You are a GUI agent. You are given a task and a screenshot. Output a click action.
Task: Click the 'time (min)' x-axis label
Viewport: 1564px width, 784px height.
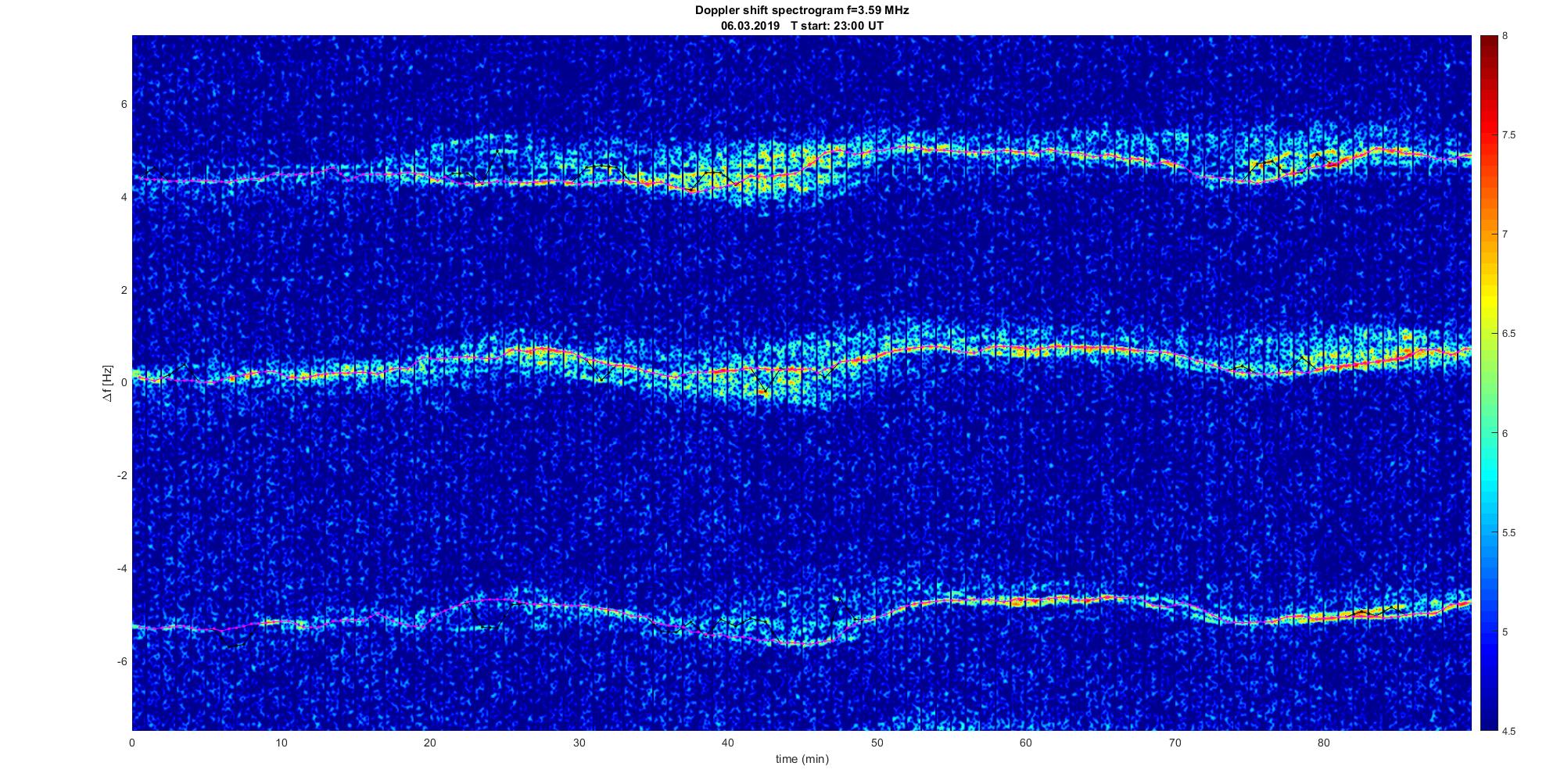click(802, 759)
